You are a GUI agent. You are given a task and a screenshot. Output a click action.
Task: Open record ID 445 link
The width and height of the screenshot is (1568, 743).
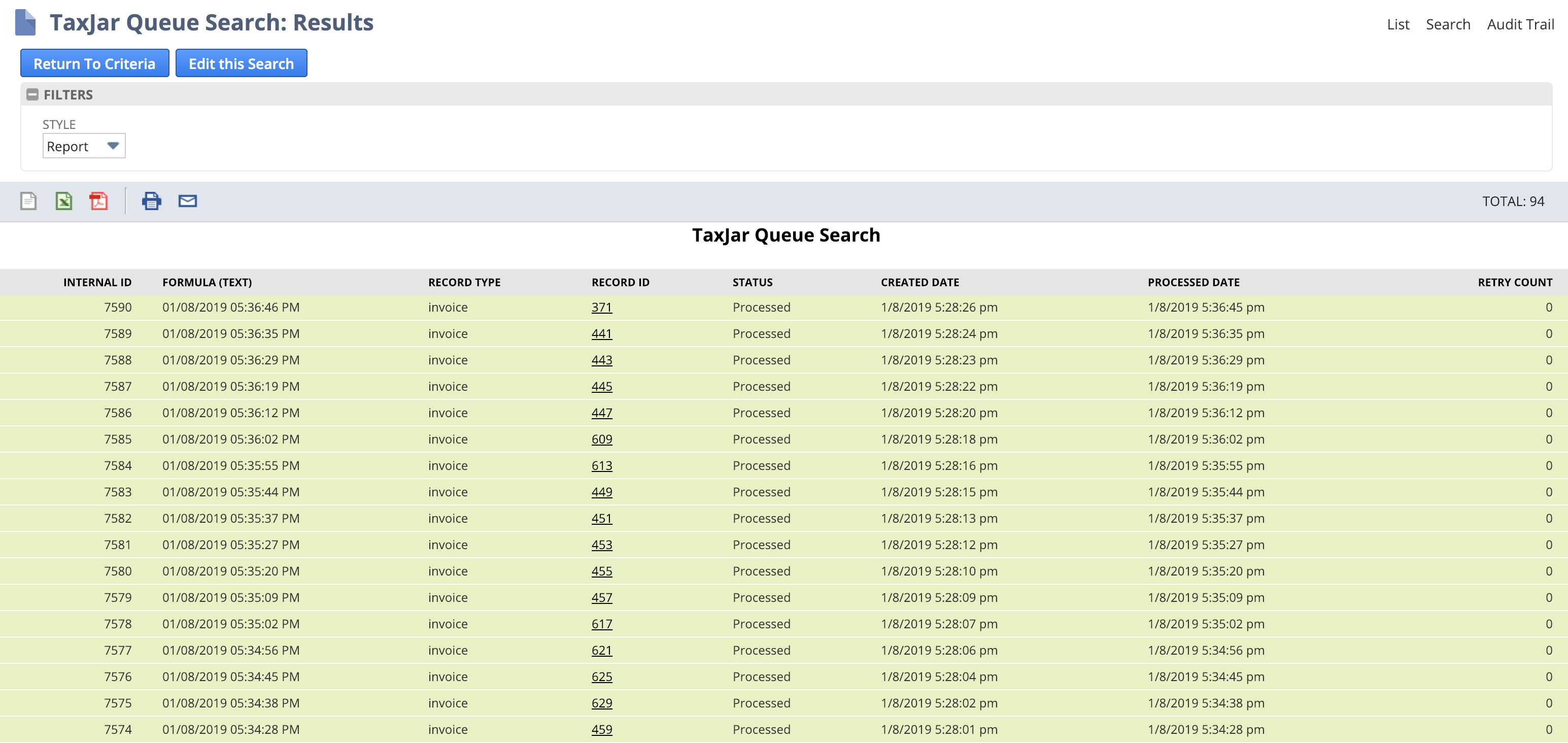click(601, 387)
